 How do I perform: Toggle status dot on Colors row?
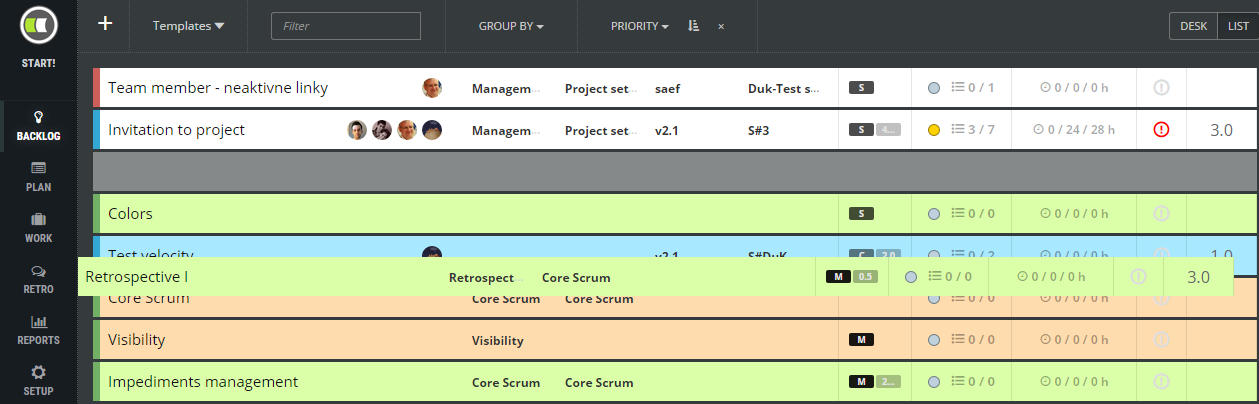tap(934, 214)
